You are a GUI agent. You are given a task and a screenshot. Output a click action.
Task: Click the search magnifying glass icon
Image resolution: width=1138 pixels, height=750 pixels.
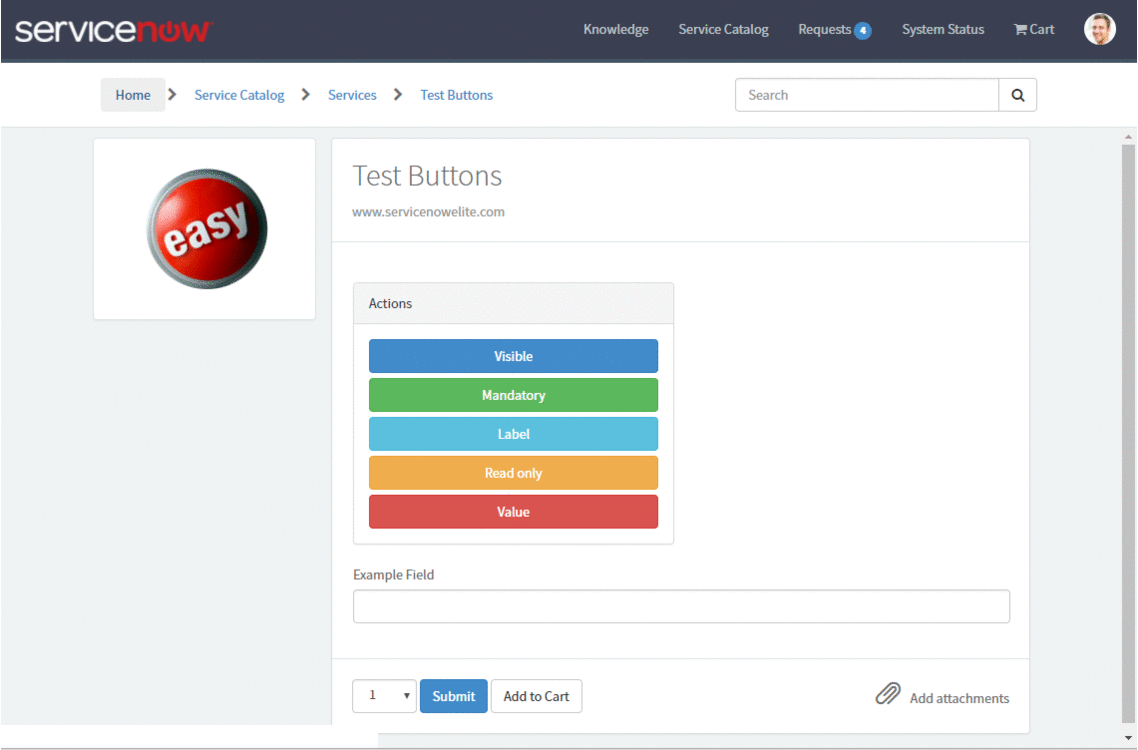click(x=1017, y=94)
